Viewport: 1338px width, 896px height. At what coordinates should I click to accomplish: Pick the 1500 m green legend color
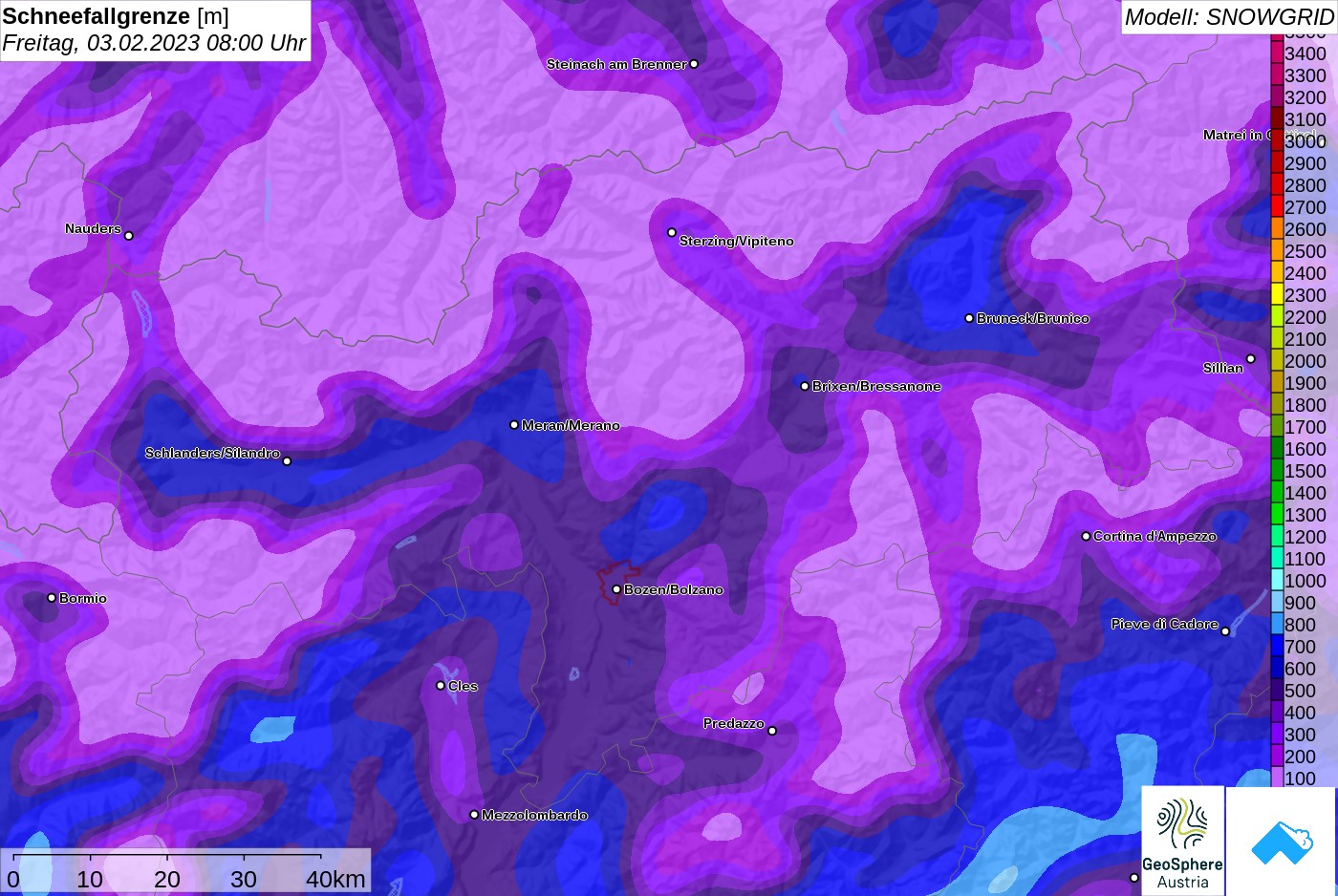(x=1277, y=470)
